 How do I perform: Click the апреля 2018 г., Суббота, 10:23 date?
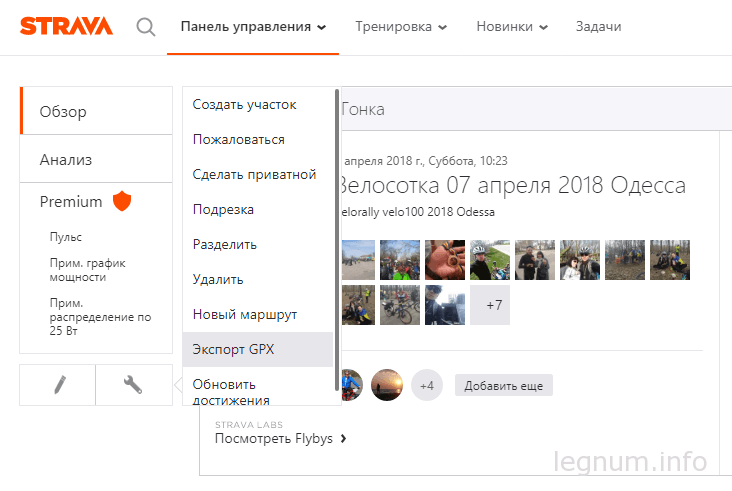click(425, 161)
